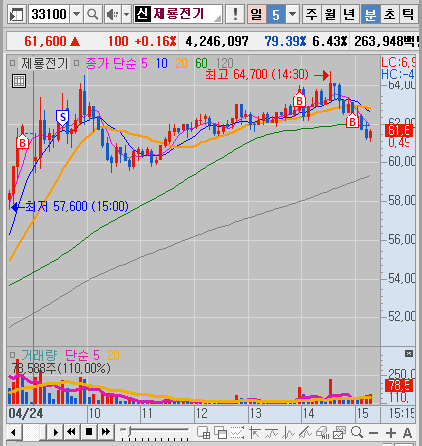The height and width of the screenshot is (446, 422).
Task: Toggle the 제룡전기 price series checkbox
Action: click(13, 63)
